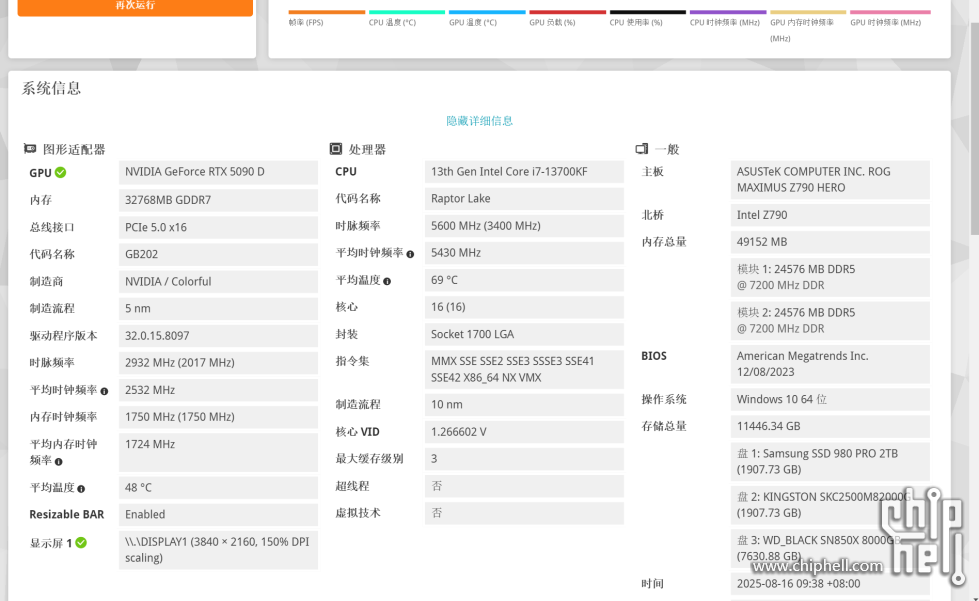Screen dimensions: 979x601
Task: Click the 模块 1 memory module entry
Action: point(830,277)
